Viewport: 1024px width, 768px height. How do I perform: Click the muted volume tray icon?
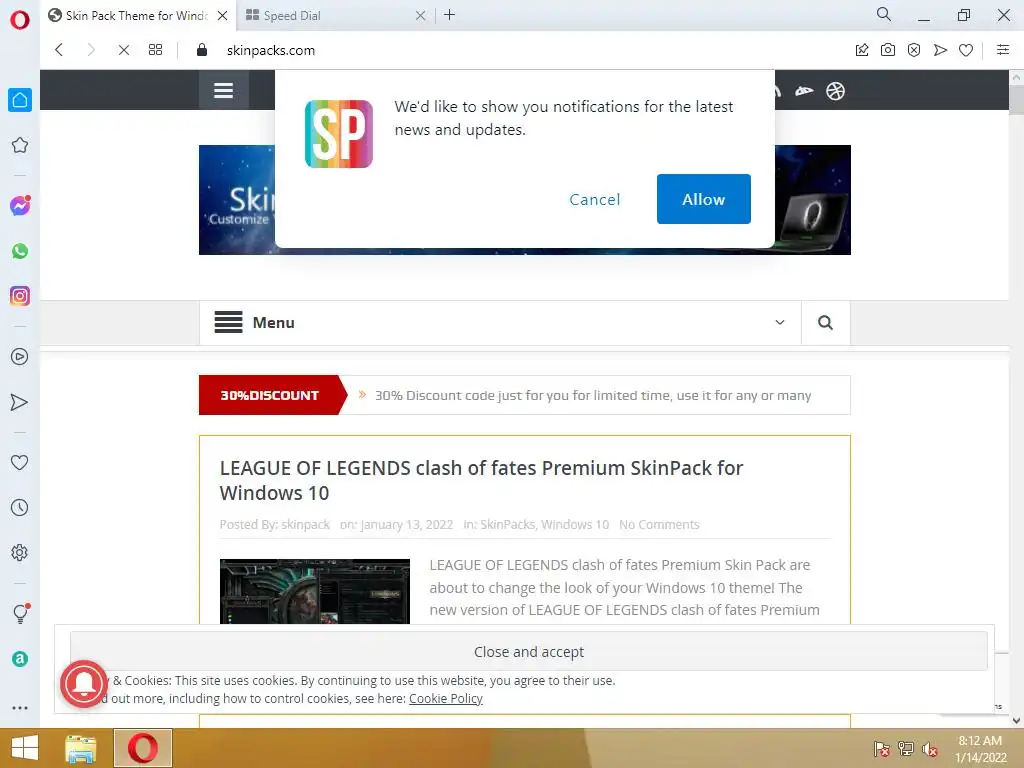tap(929, 749)
